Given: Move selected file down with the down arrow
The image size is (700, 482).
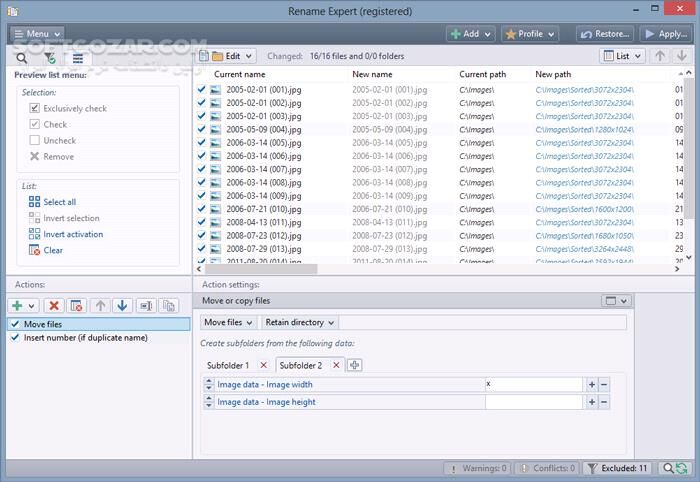Looking at the screenshot, I should [x=681, y=56].
